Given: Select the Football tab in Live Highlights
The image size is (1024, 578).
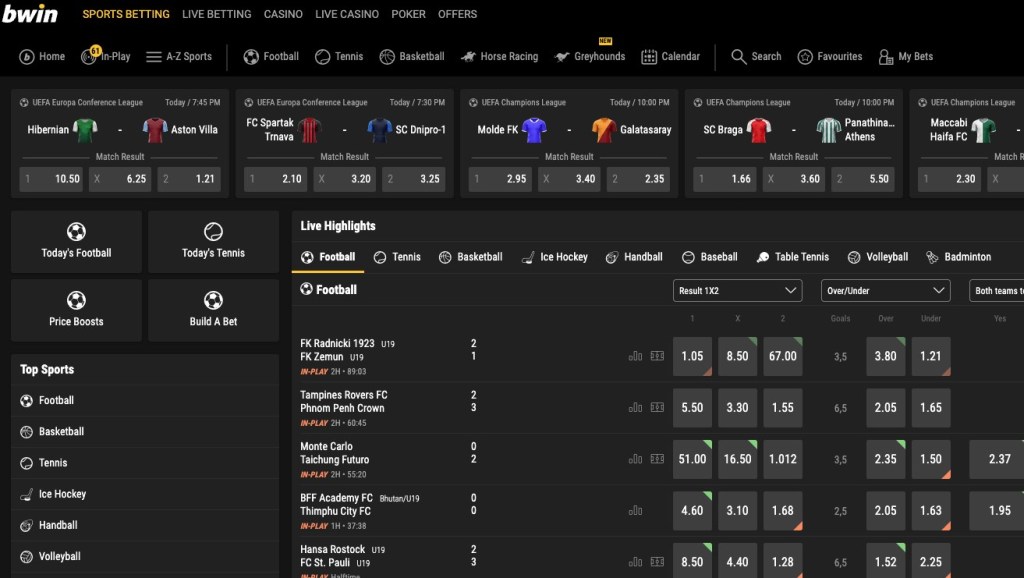Looking at the screenshot, I should [328, 257].
